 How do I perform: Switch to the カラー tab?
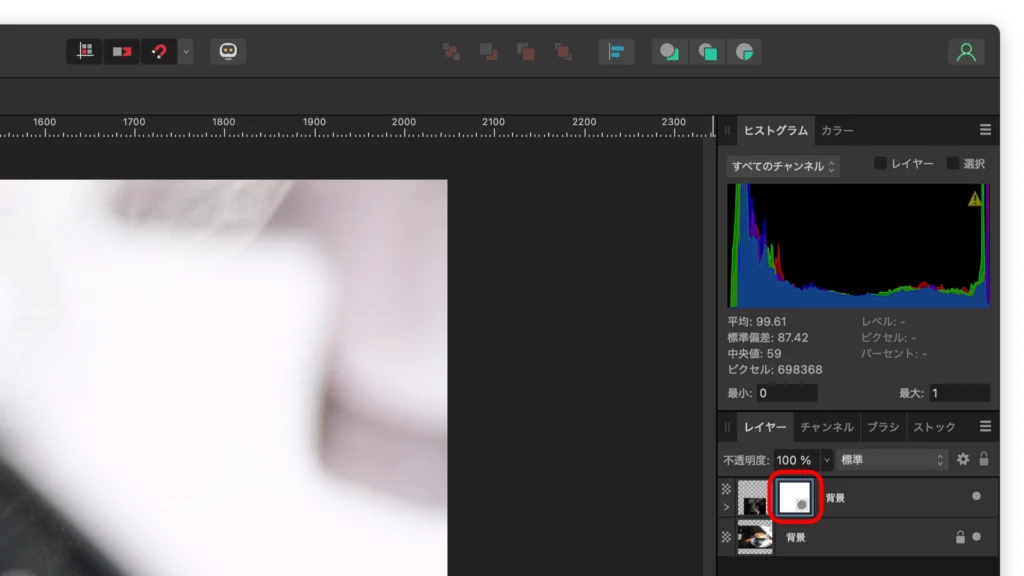point(837,131)
